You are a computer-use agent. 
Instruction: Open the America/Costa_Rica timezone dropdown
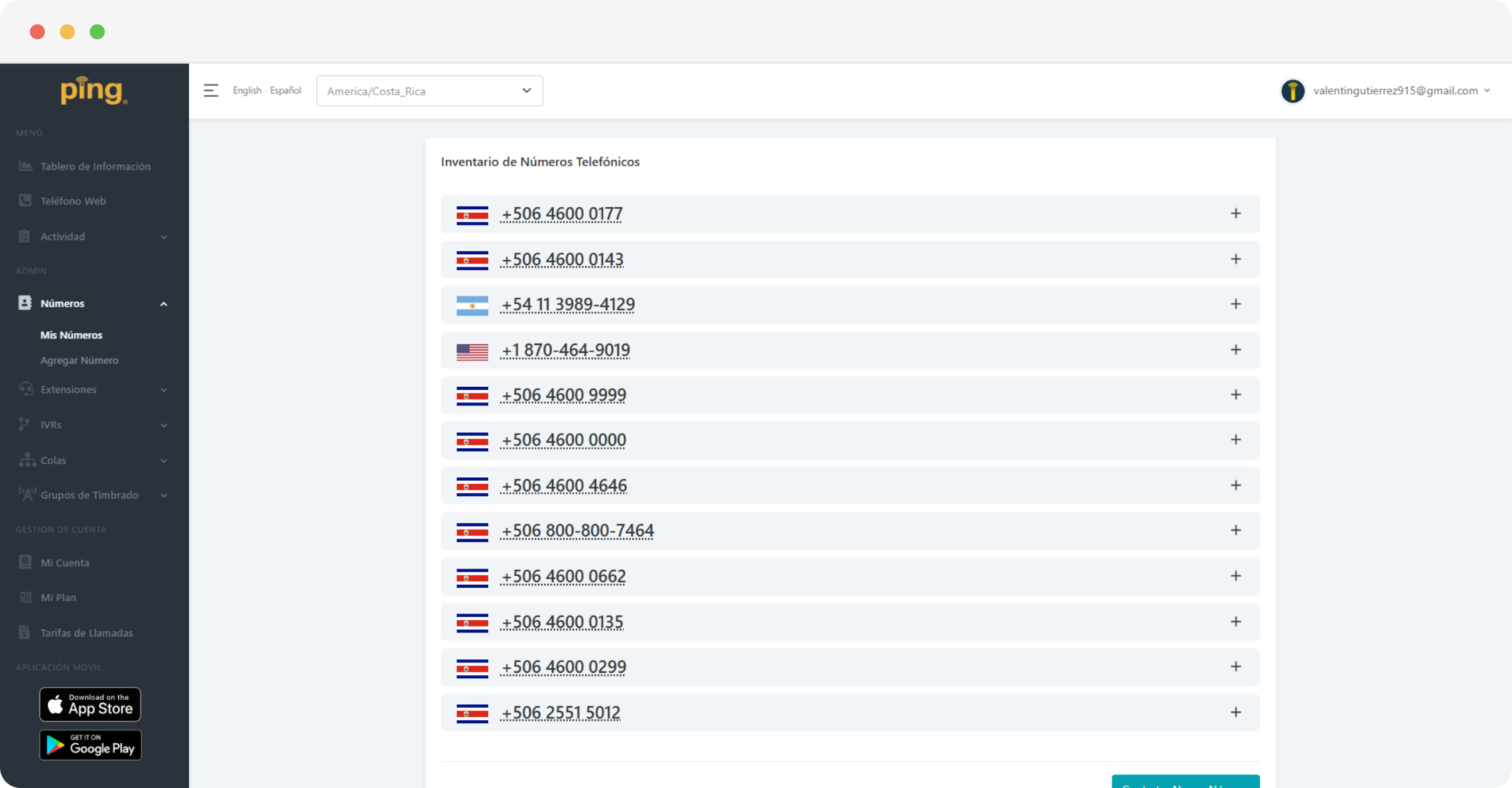click(429, 91)
